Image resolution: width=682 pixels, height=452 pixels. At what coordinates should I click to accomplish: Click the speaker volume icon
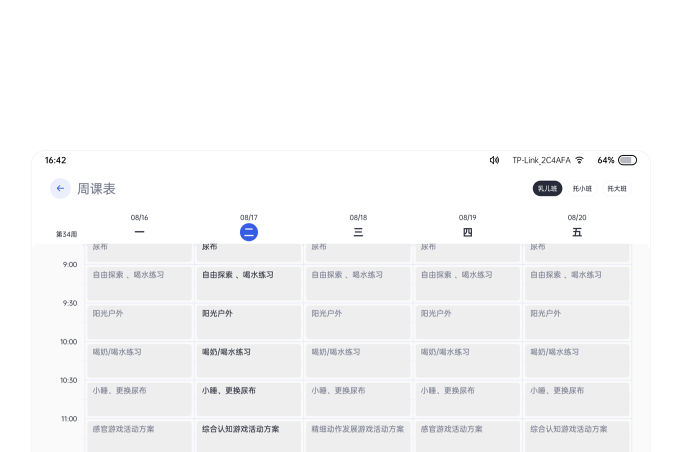point(494,160)
